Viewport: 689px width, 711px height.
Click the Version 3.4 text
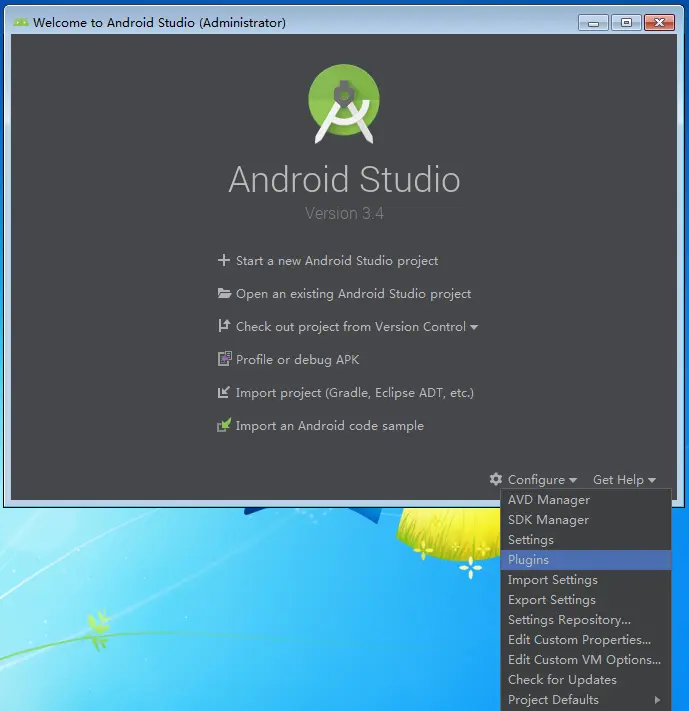coord(344,213)
